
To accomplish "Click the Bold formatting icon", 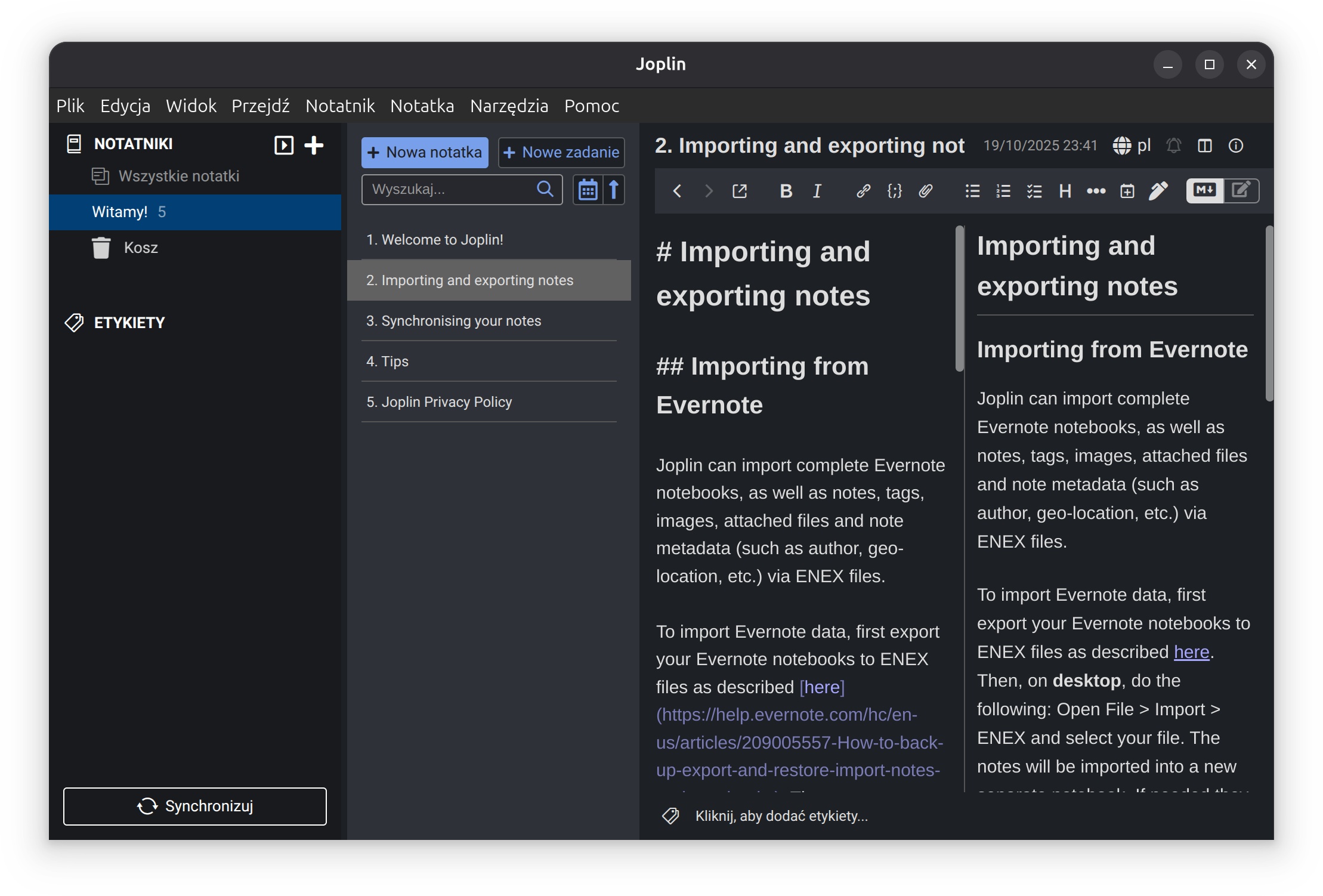I will (786, 191).
